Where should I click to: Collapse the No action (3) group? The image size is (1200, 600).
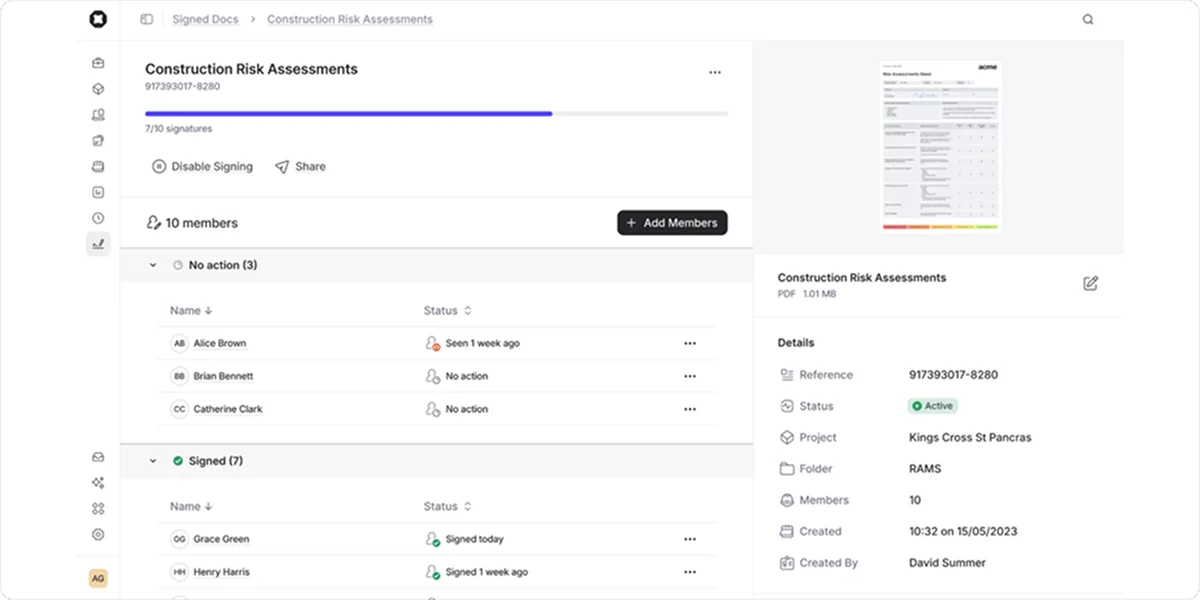coord(153,265)
